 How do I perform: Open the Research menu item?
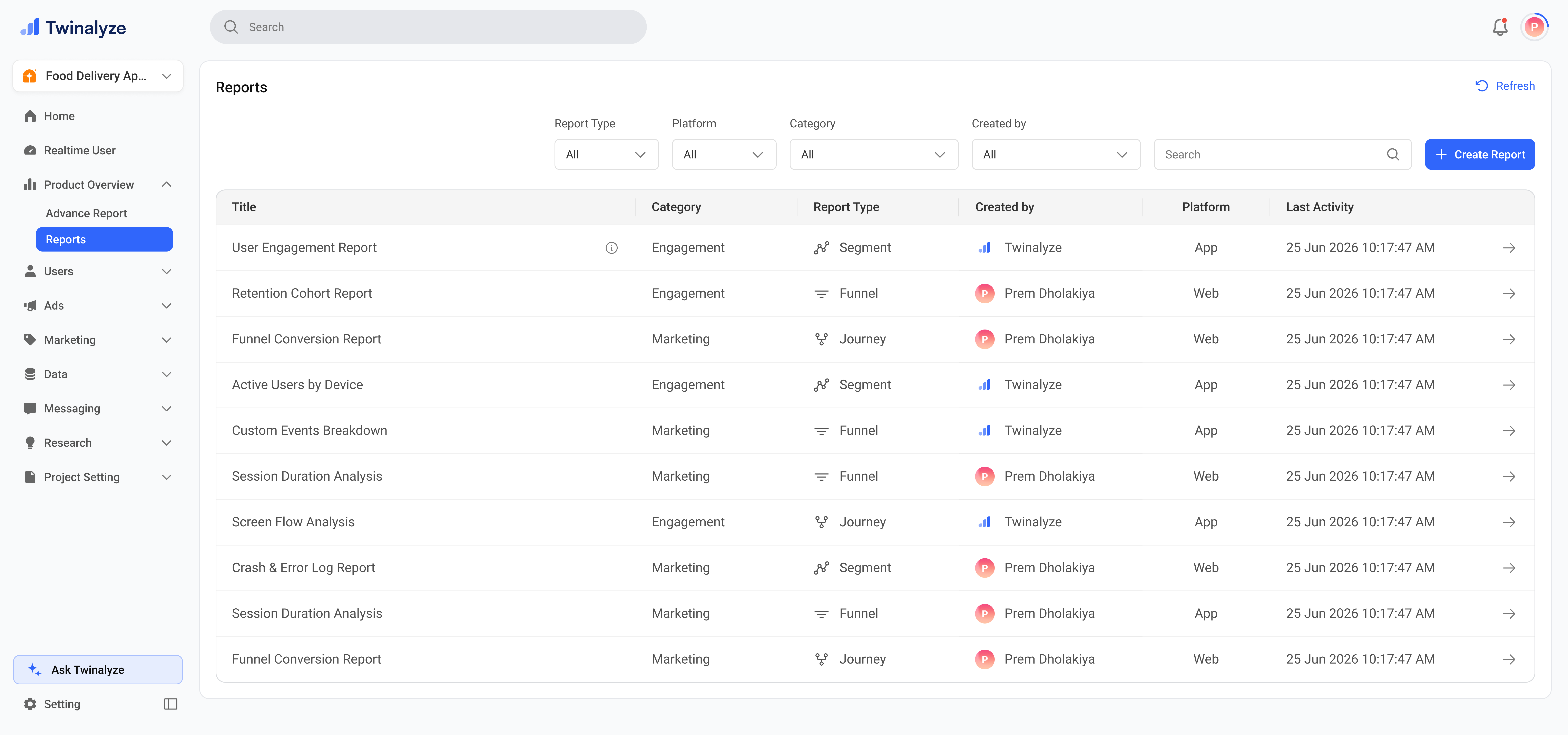(68, 443)
